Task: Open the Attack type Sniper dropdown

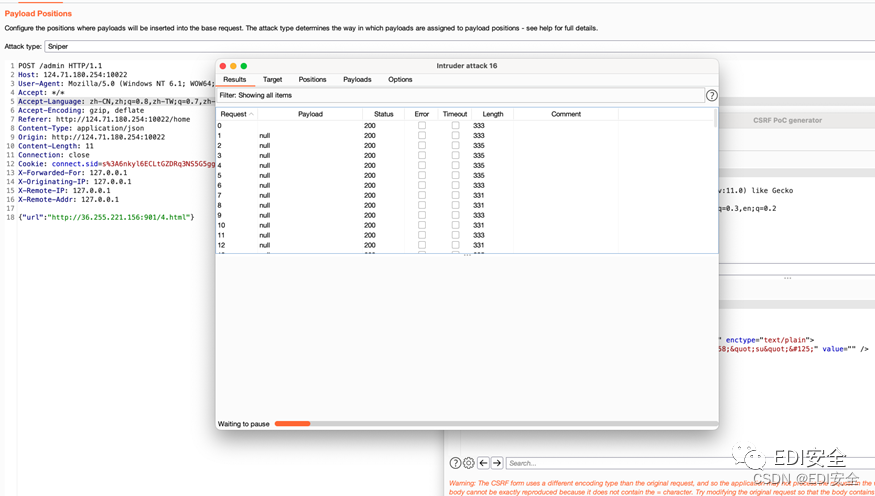Action: [x=459, y=46]
